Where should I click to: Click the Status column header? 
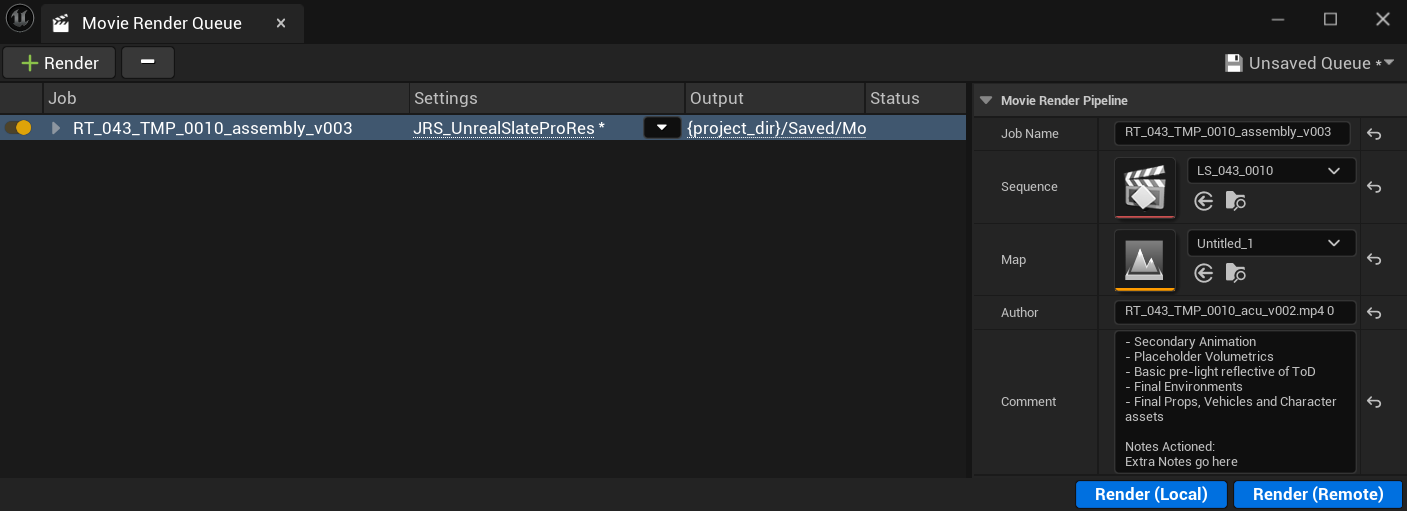[x=916, y=98]
